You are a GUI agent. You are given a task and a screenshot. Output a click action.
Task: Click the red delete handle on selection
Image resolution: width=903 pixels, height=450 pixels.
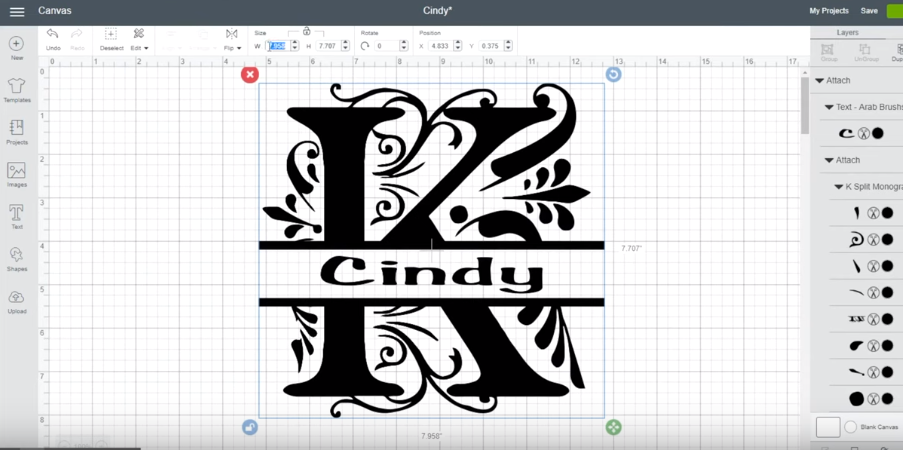[x=249, y=74]
